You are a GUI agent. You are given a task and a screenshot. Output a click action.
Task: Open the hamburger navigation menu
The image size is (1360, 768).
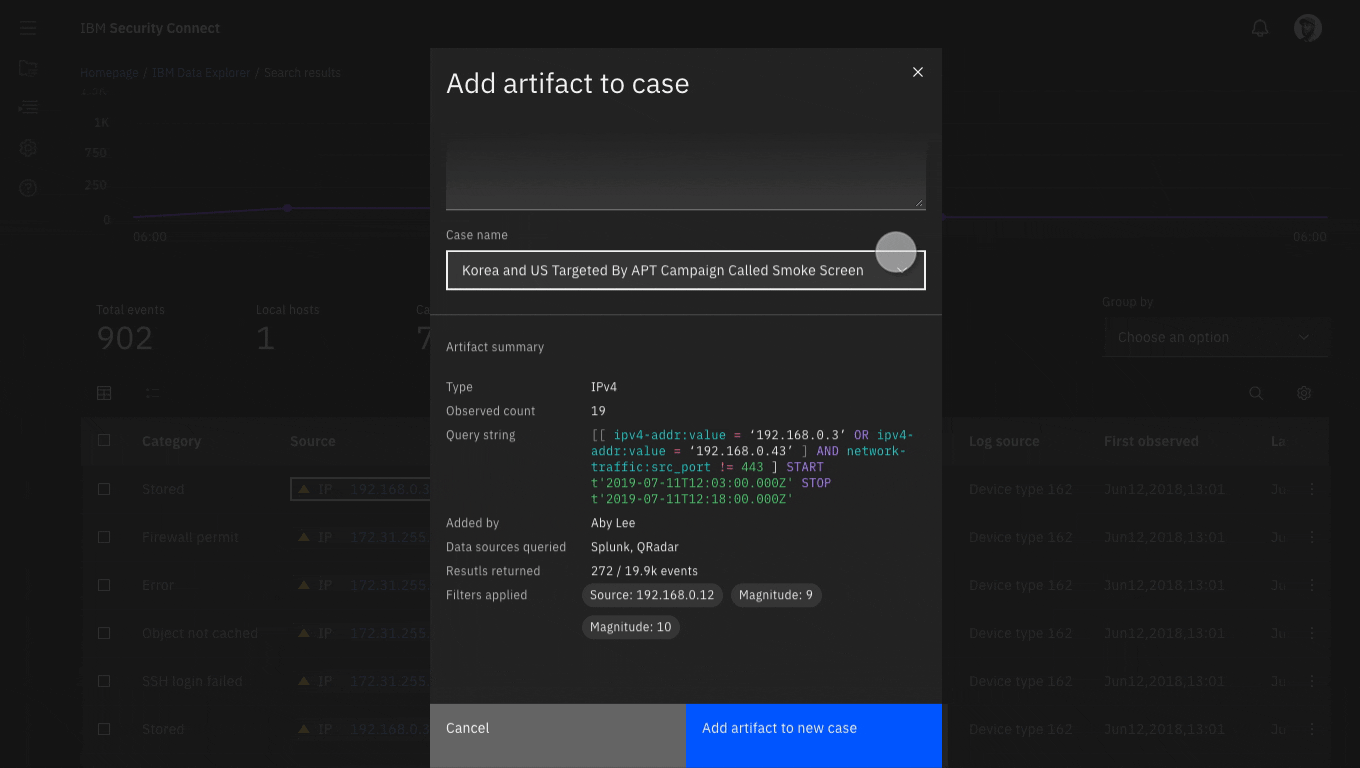27,28
